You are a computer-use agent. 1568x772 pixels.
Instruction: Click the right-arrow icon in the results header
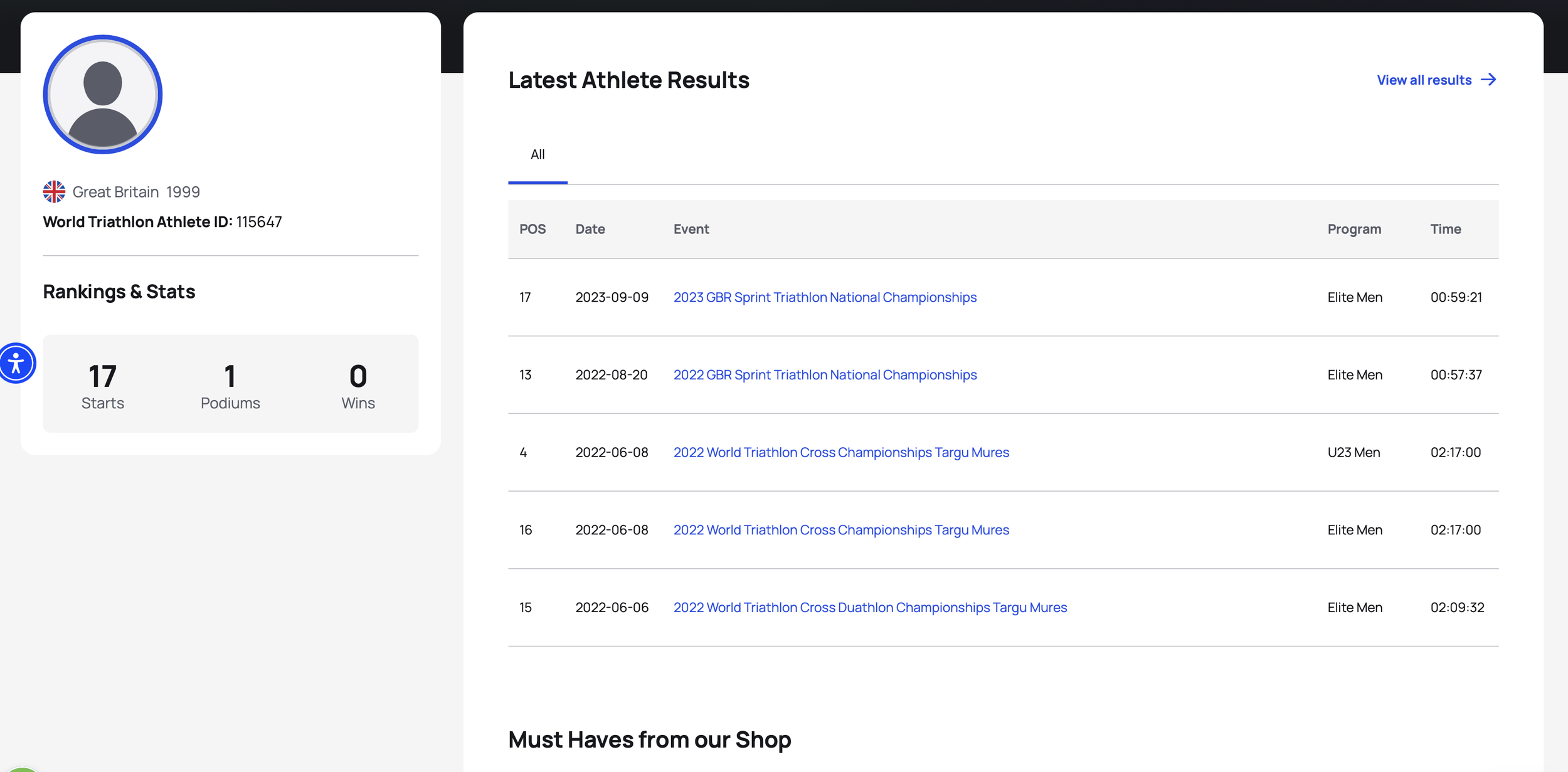tap(1488, 80)
